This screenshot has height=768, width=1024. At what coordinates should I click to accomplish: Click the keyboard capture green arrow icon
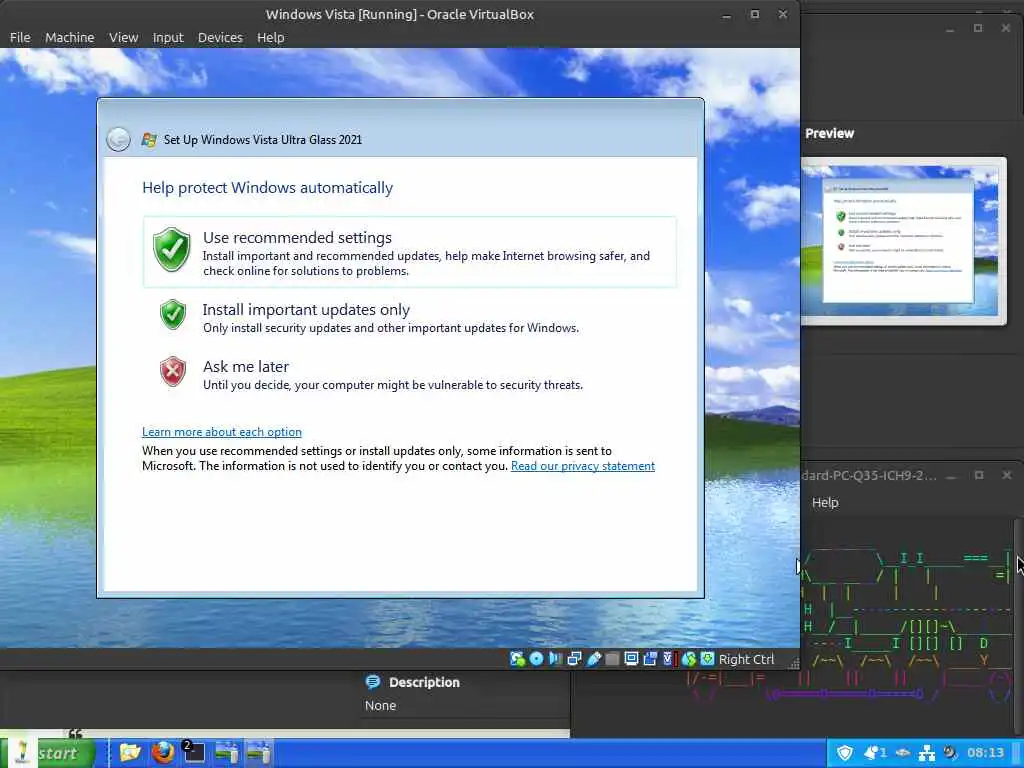click(x=707, y=659)
